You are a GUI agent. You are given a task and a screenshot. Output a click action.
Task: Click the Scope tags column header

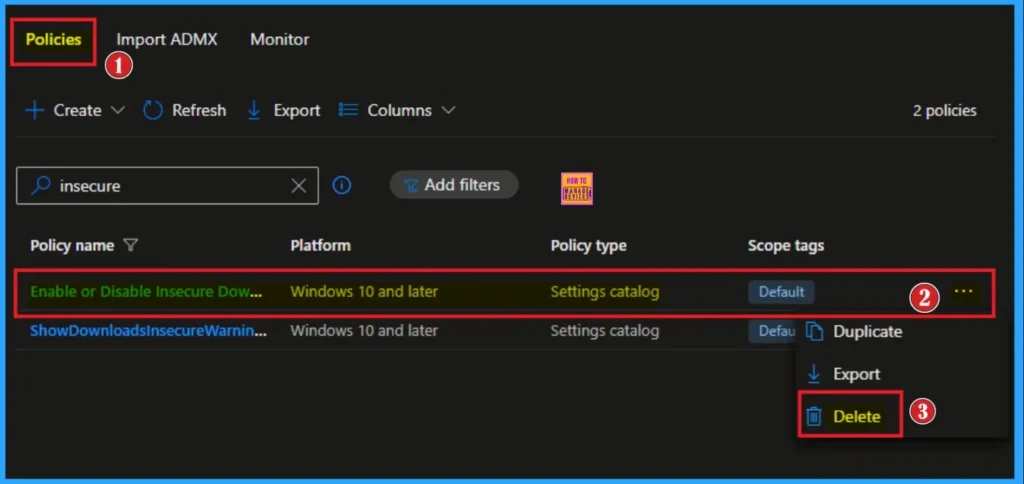[786, 246]
